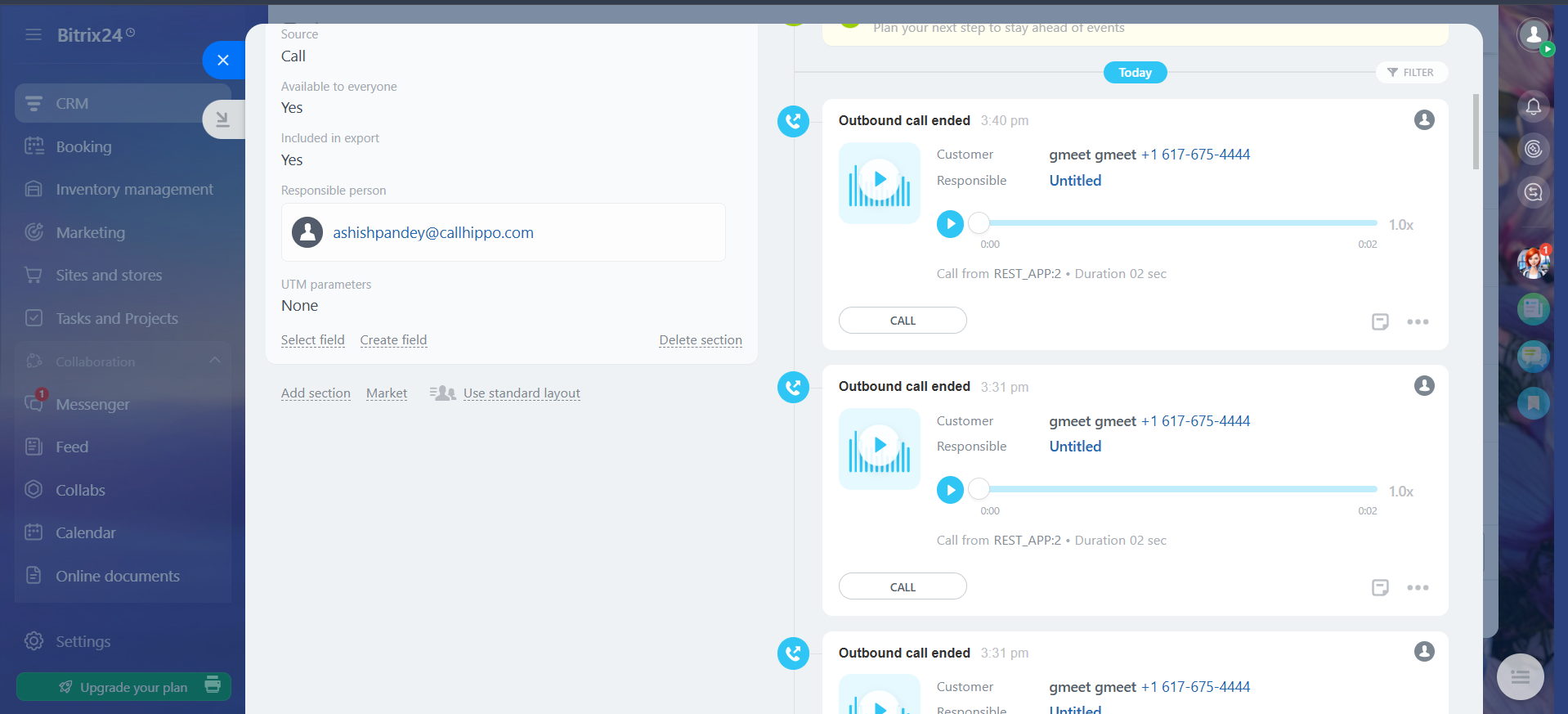Click Delete section link
Screen dimensions: 1568x714
[x=701, y=340]
